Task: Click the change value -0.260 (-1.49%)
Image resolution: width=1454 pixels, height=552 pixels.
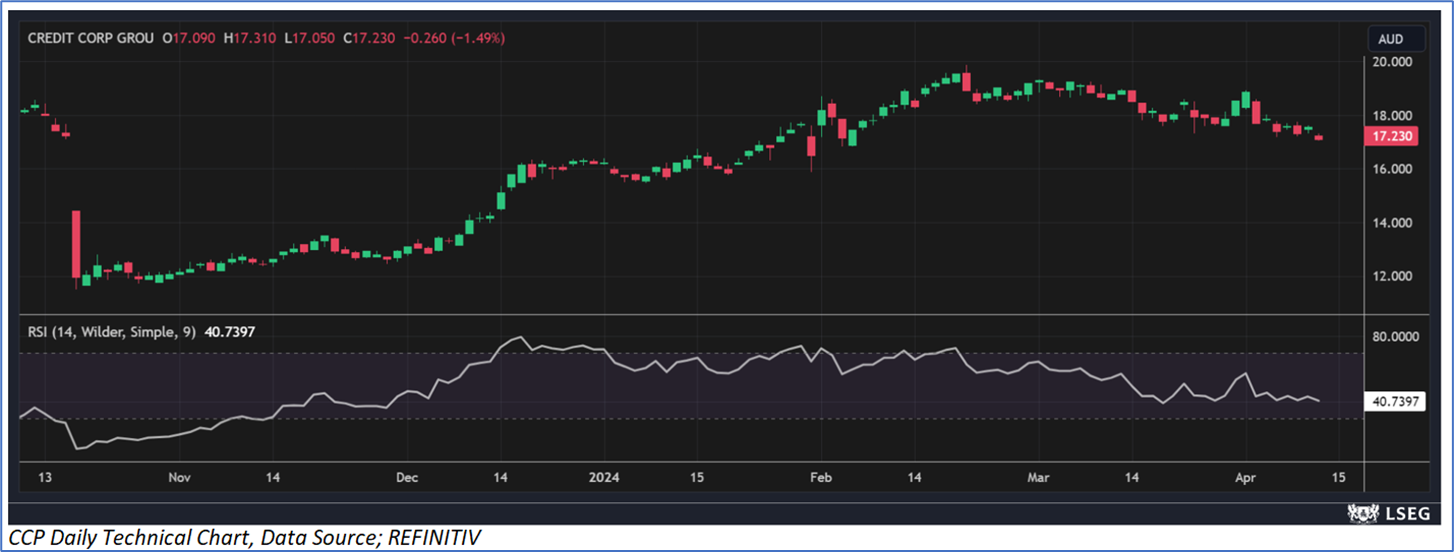Action: click(x=454, y=38)
